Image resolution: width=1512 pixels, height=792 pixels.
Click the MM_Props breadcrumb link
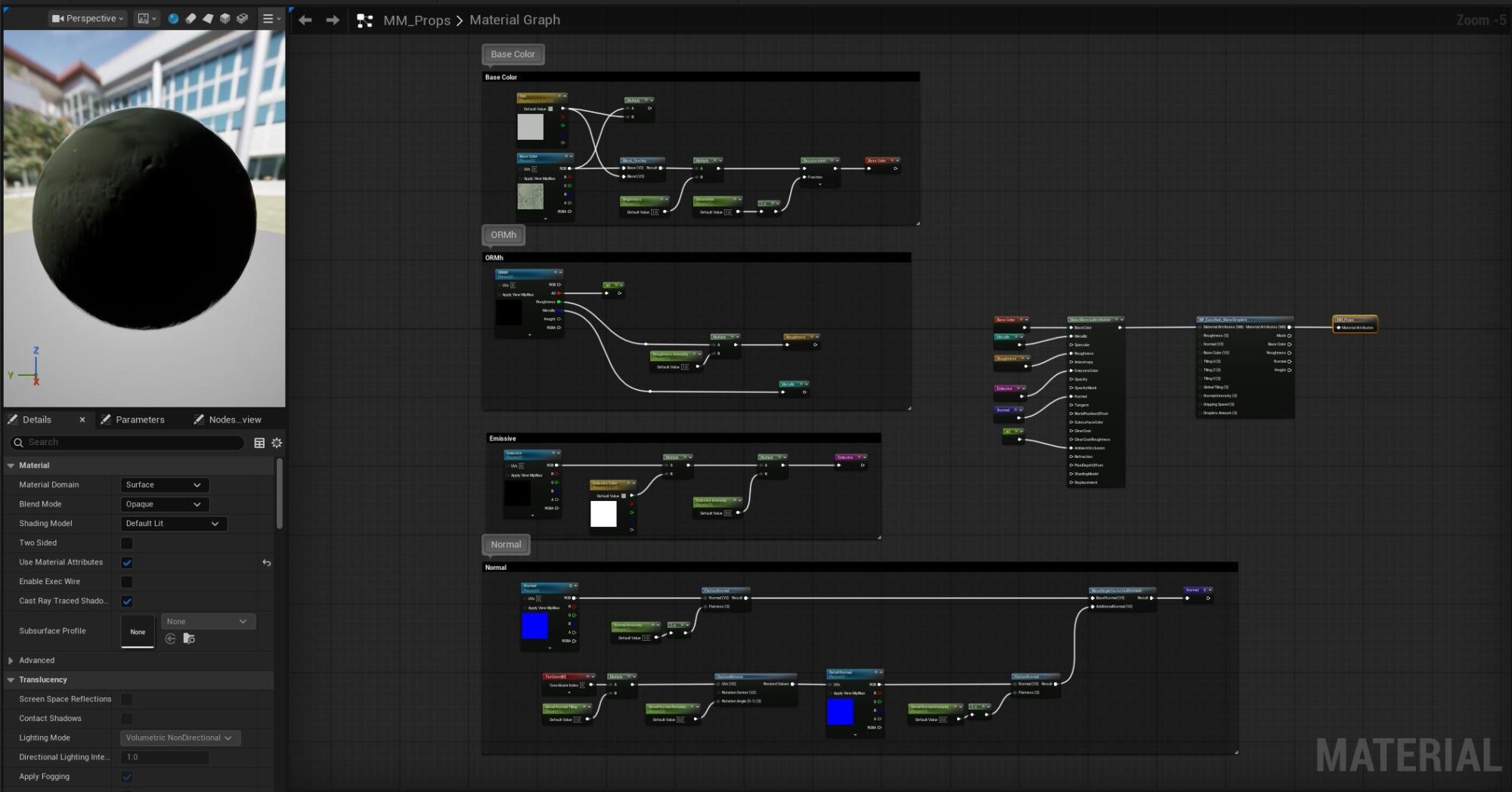[x=415, y=20]
